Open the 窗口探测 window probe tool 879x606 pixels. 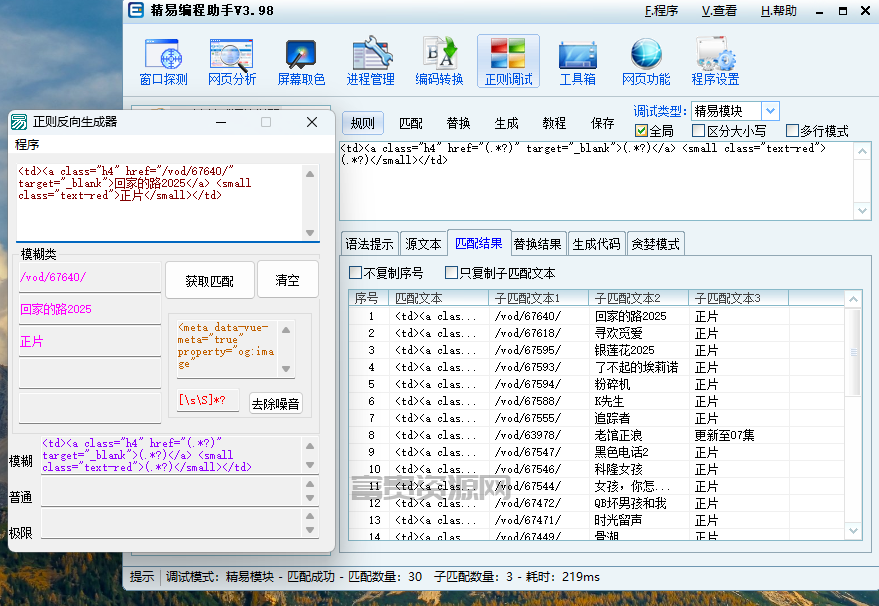click(x=163, y=62)
